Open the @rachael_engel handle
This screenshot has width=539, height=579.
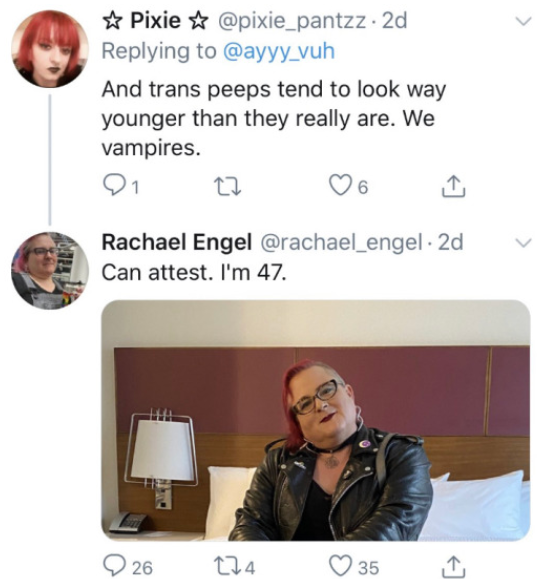tap(341, 243)
